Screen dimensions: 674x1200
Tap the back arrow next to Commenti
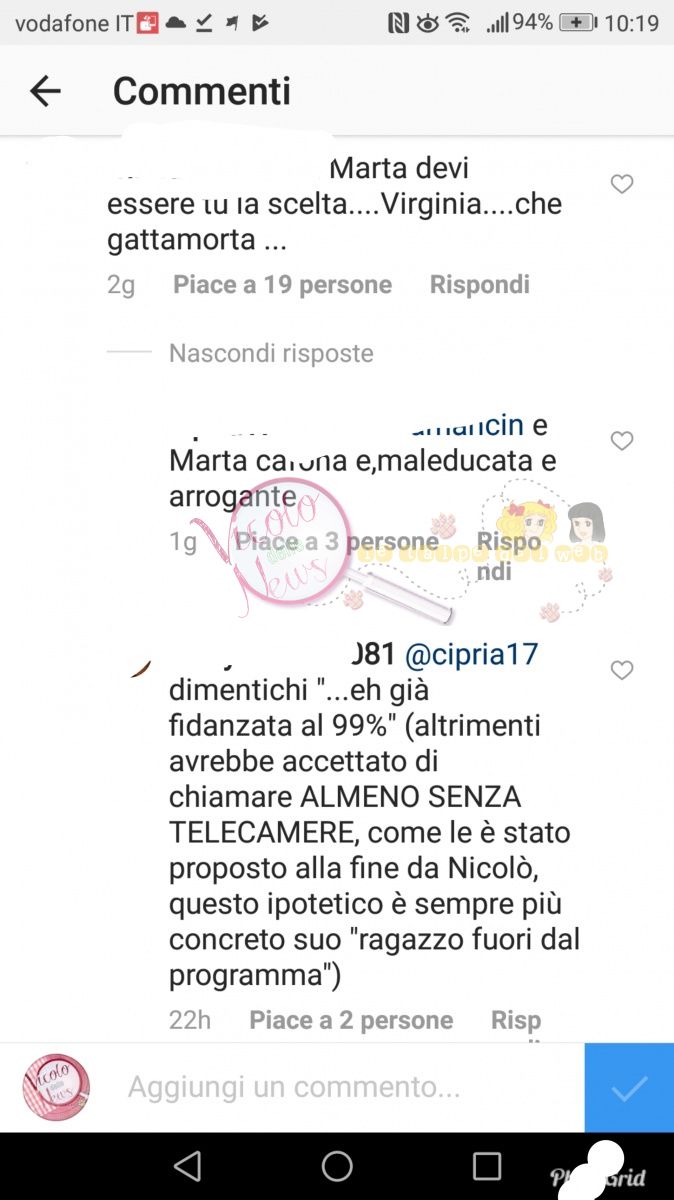pyautogui.click(x=45, y=91)
